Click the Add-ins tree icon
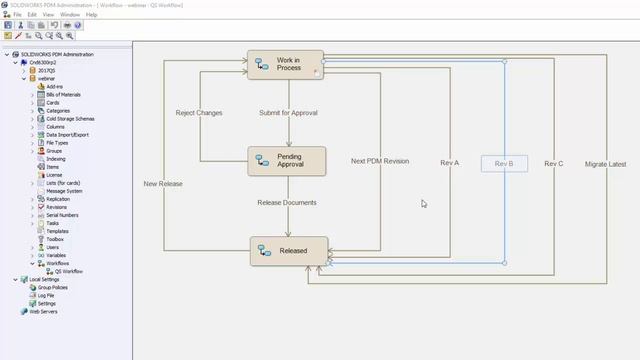The image size is (640, 360). coord(41,87)
